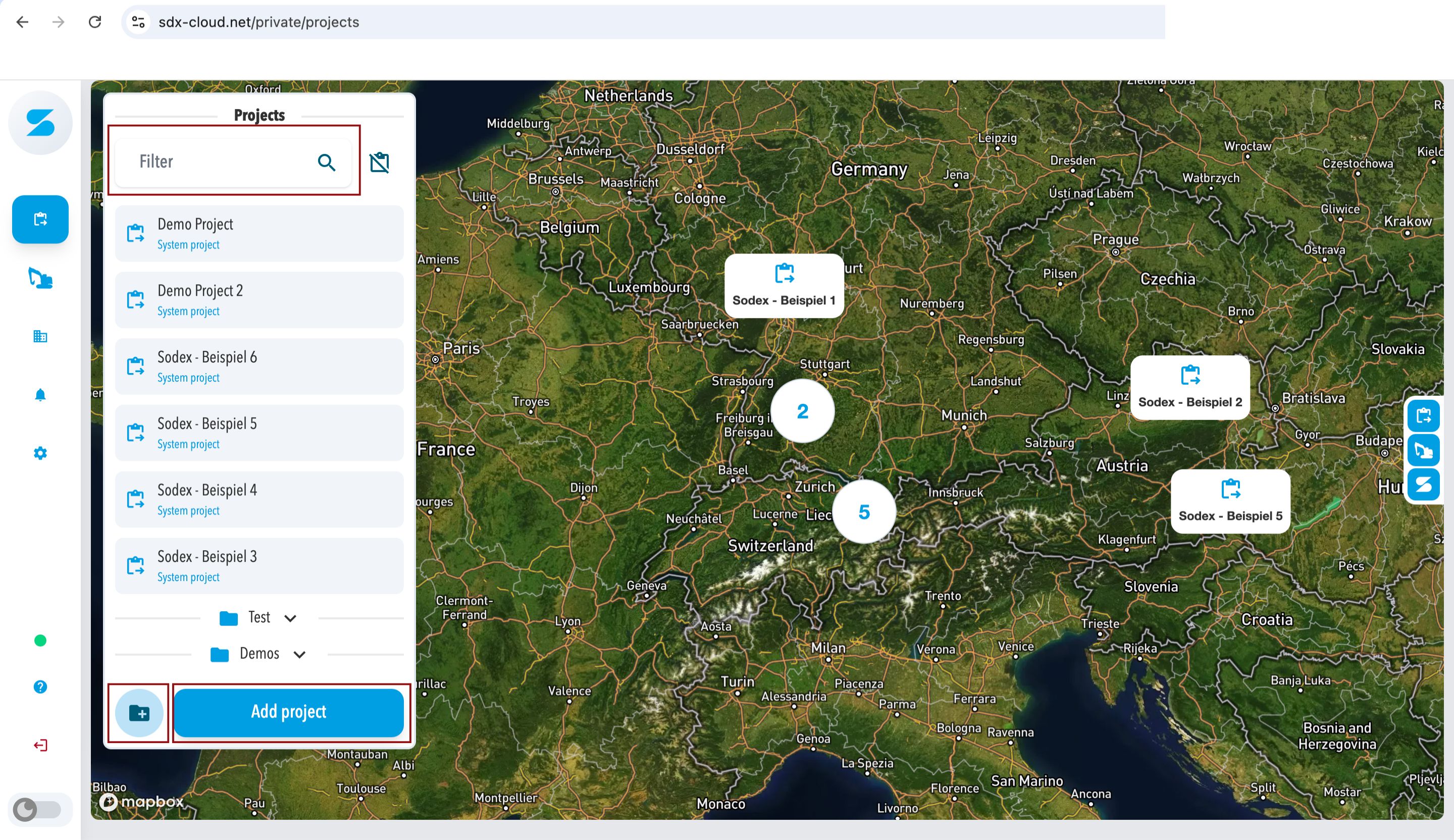Open notifications bell in the sidebar
Screen dimensions: 1454x840
tap(40, 395)
